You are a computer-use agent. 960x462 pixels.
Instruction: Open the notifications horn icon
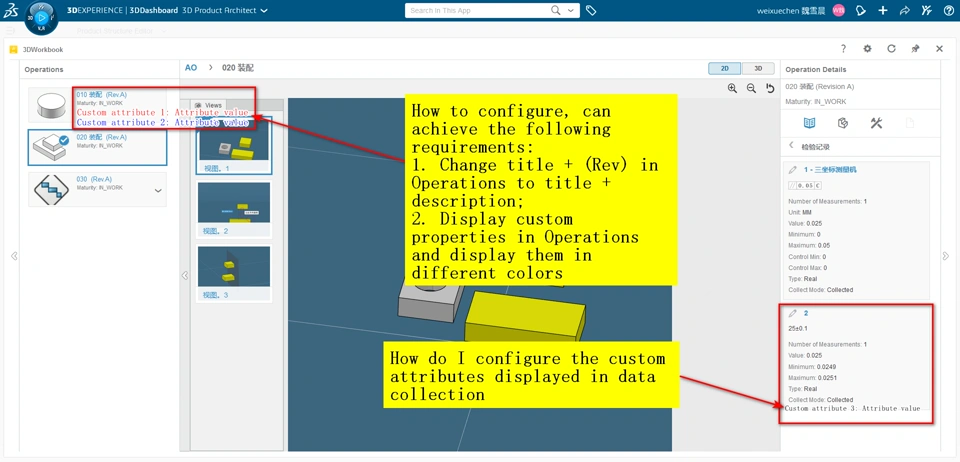click(861, 10)
